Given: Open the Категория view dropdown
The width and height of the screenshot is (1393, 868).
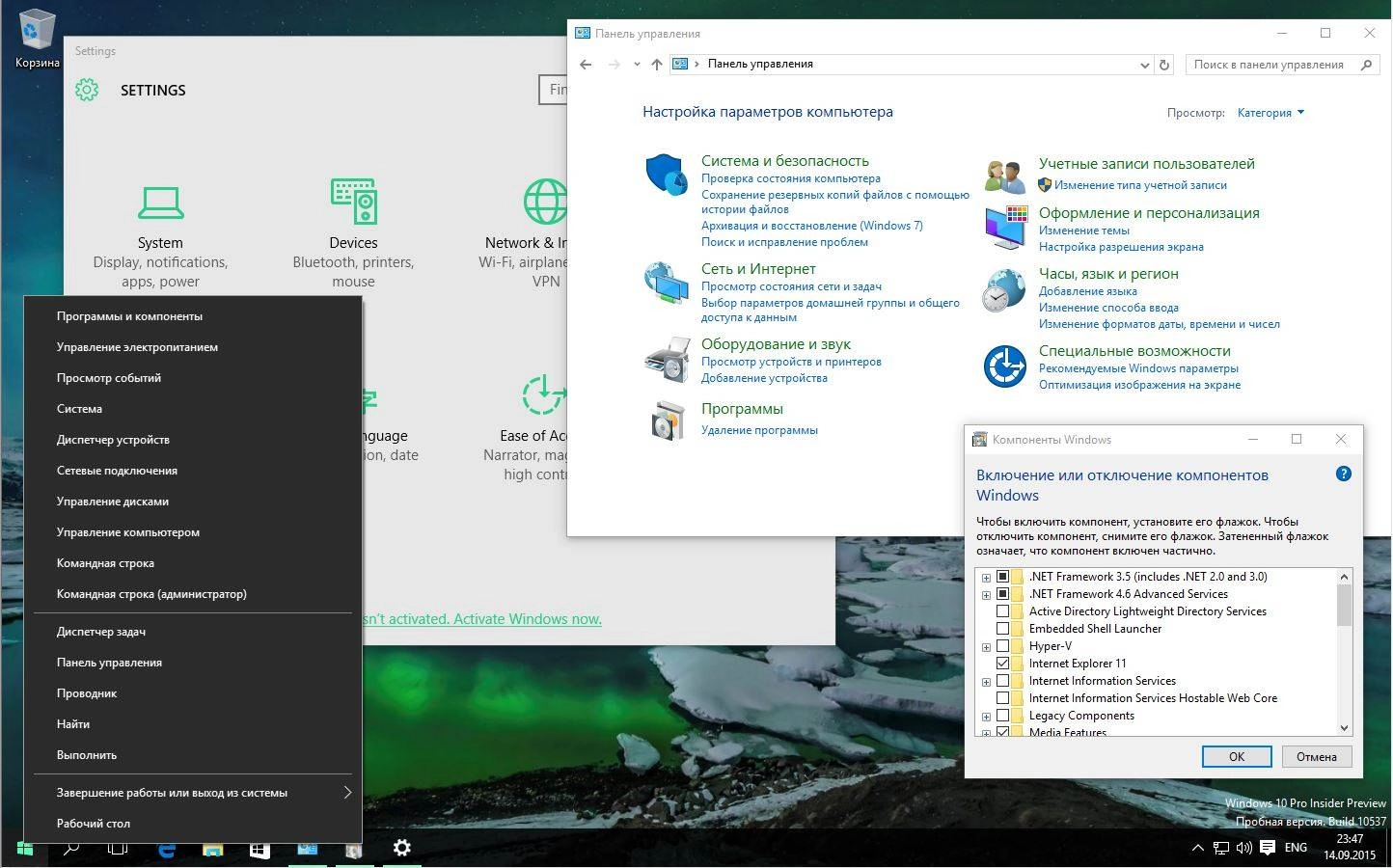Looking at the screenshot, I should pyautogui.click(x=1270, y=113).
